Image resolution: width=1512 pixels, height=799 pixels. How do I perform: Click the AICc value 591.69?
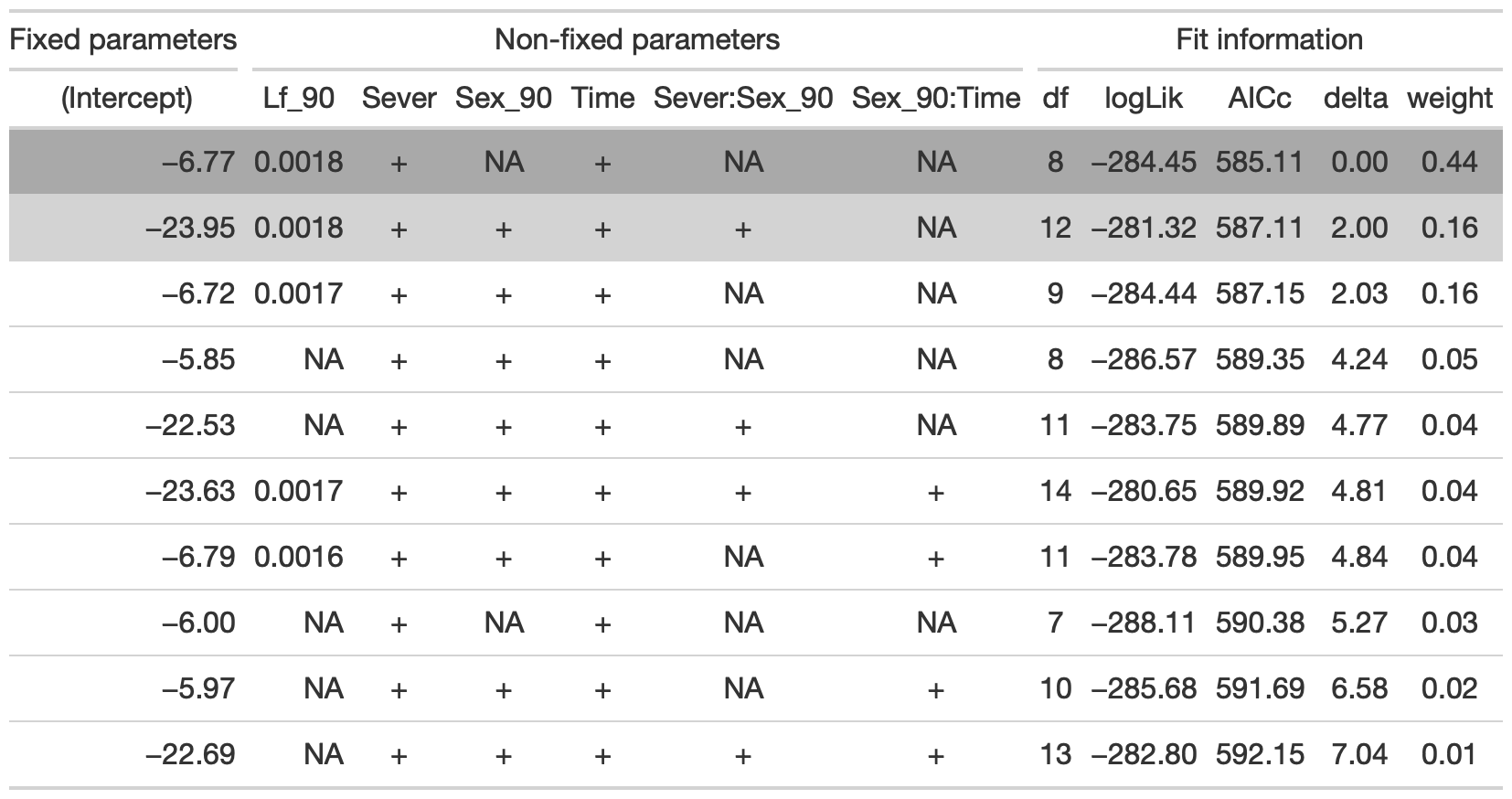1259,688
